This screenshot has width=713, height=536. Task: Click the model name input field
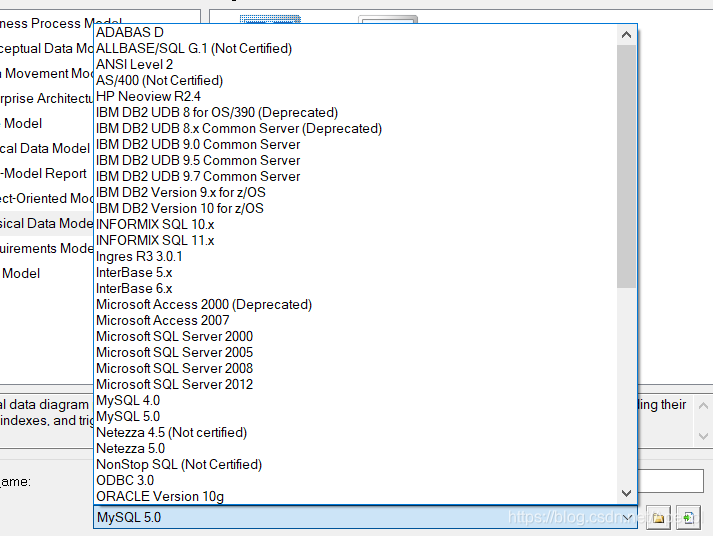coord(671,481)
